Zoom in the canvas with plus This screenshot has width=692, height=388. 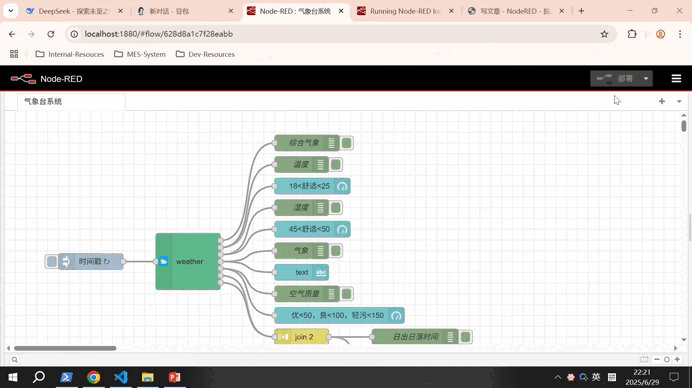coord(677,359)
